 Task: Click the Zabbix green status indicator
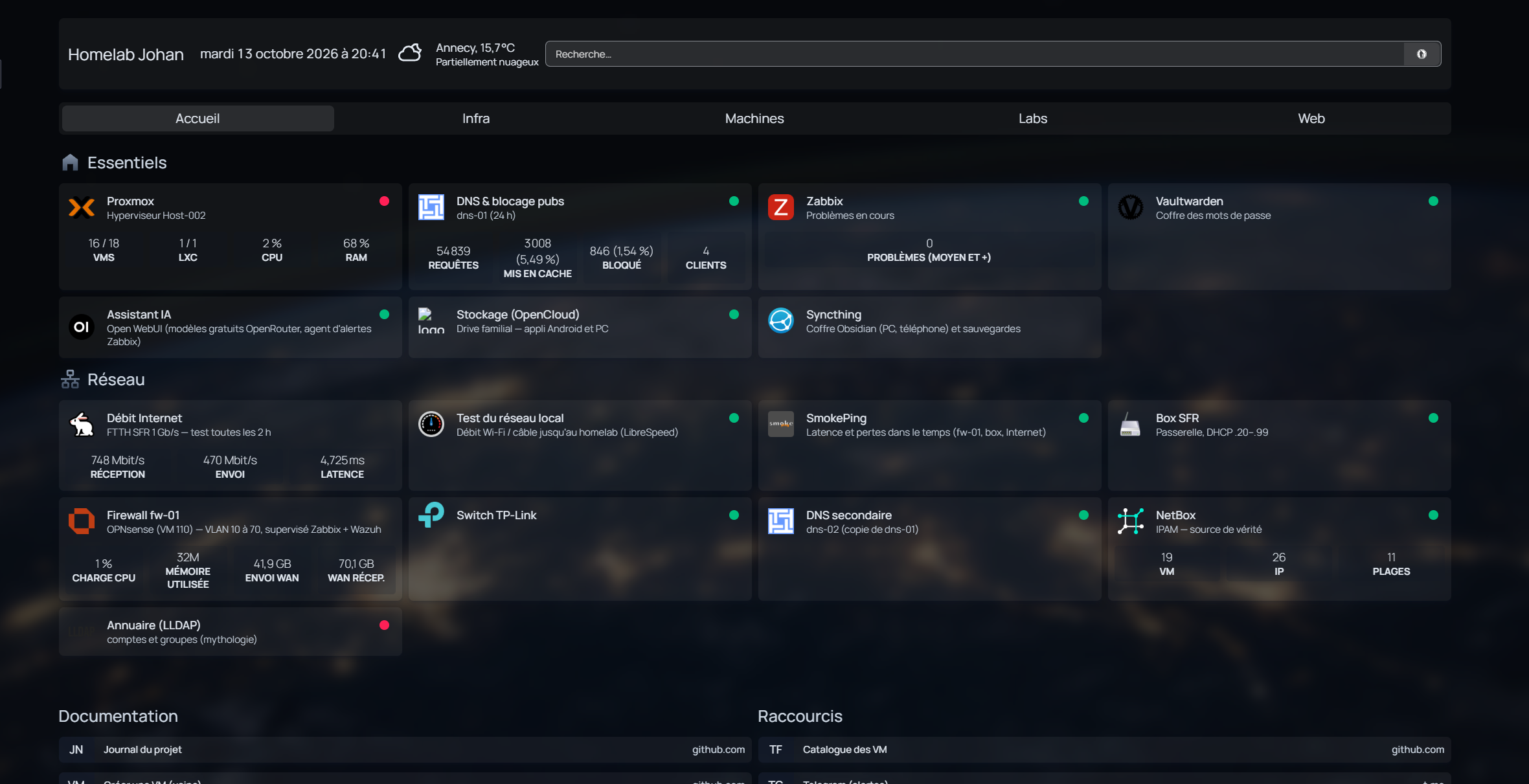point(1083,201)
